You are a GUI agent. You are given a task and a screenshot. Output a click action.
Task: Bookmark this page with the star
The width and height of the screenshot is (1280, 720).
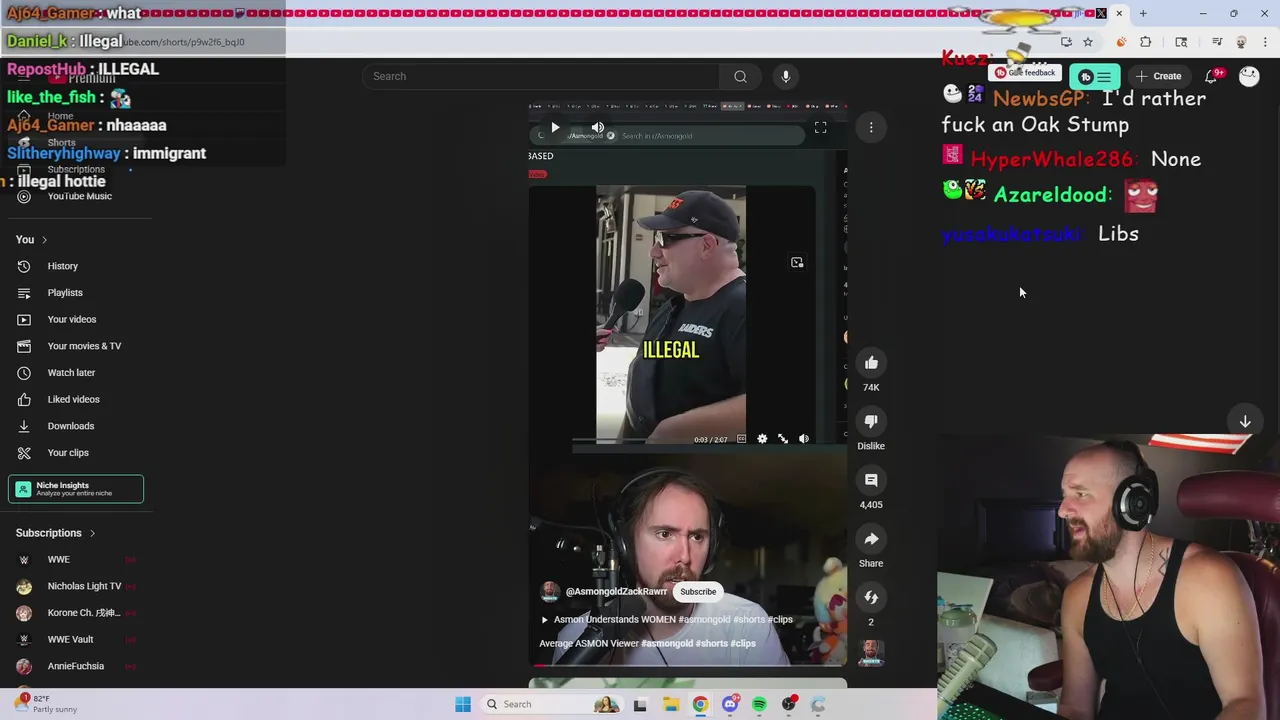coord(1088,42)
